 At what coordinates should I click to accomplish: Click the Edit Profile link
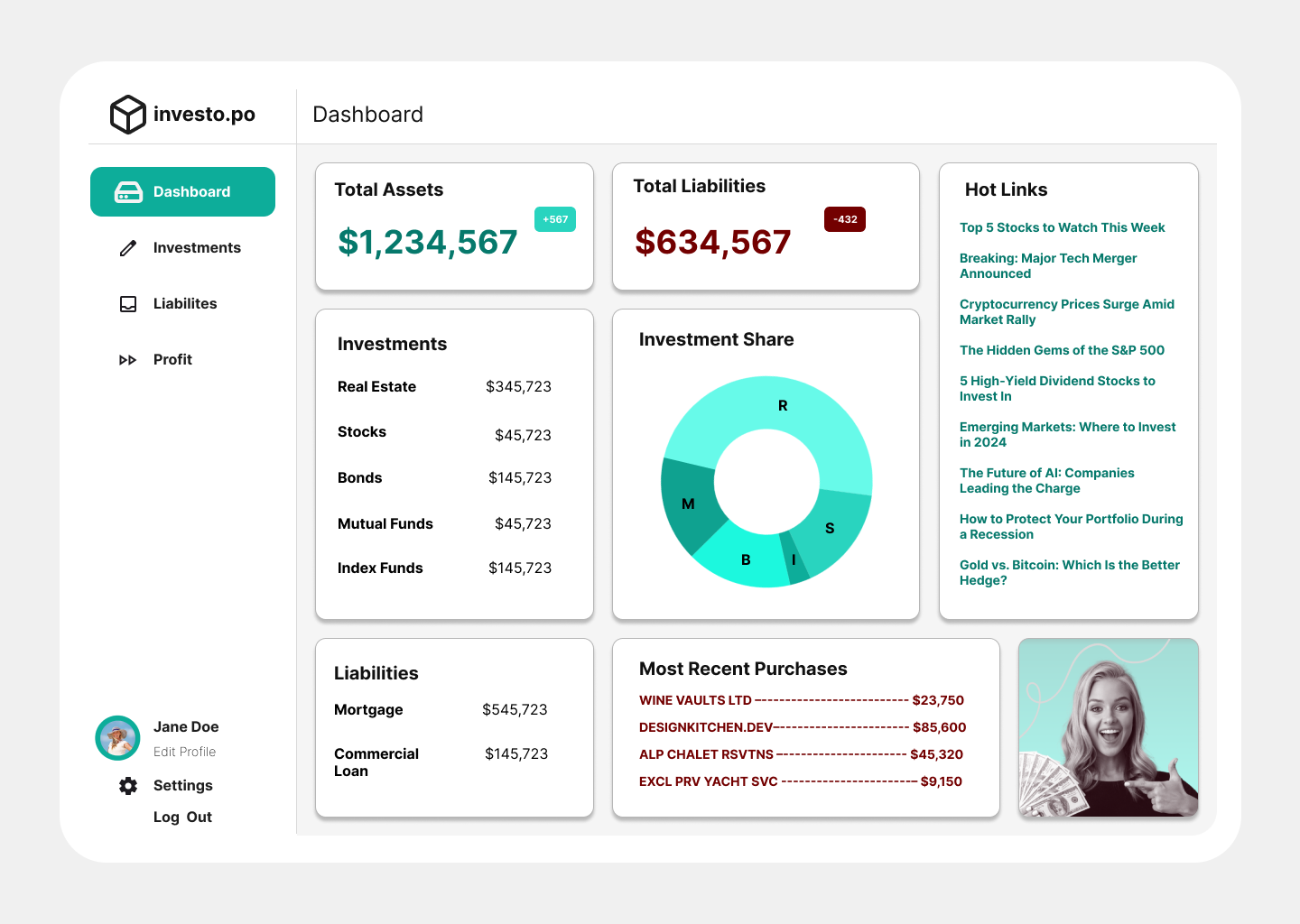click(184, 752)
